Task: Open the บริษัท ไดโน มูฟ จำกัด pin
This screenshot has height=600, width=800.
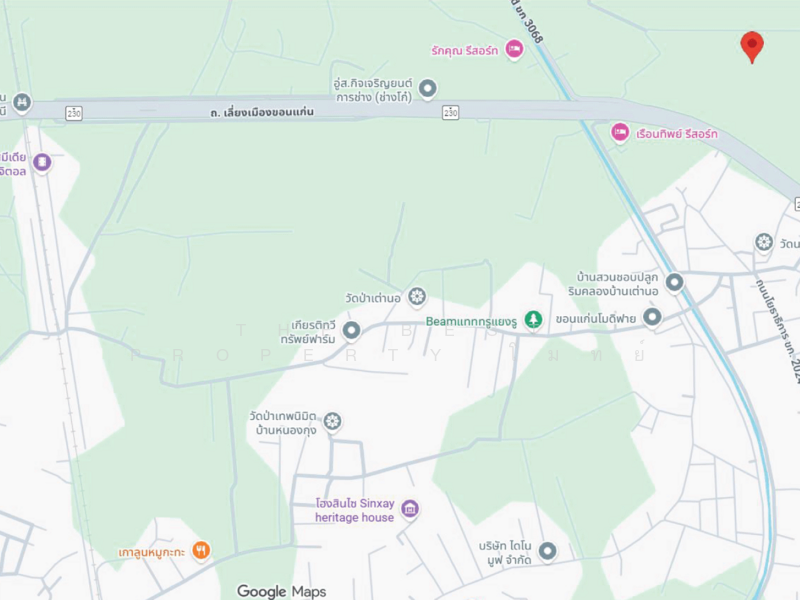Action: coord(547,551)
